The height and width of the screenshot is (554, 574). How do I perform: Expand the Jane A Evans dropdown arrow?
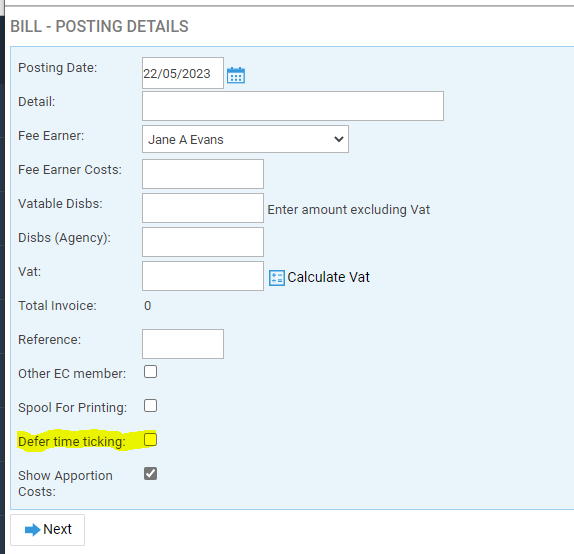[339, 139]
